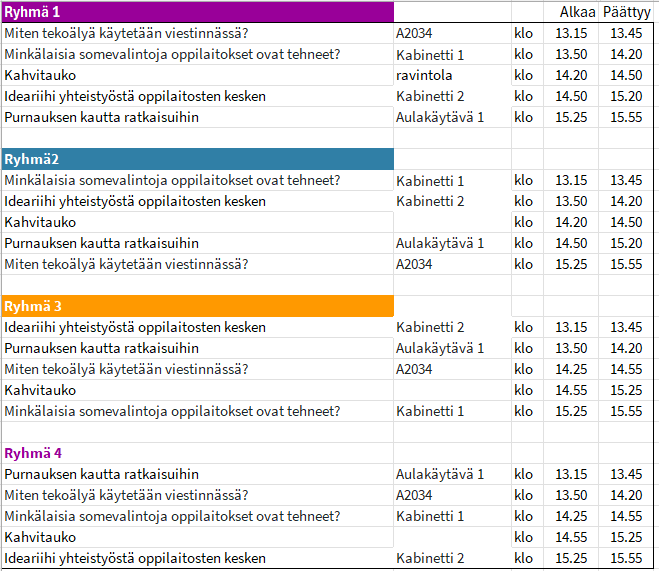The width and height of the screenshot is (659, 571).
Task: Click the ravintola location cell
Action: (x=424, y=75)
